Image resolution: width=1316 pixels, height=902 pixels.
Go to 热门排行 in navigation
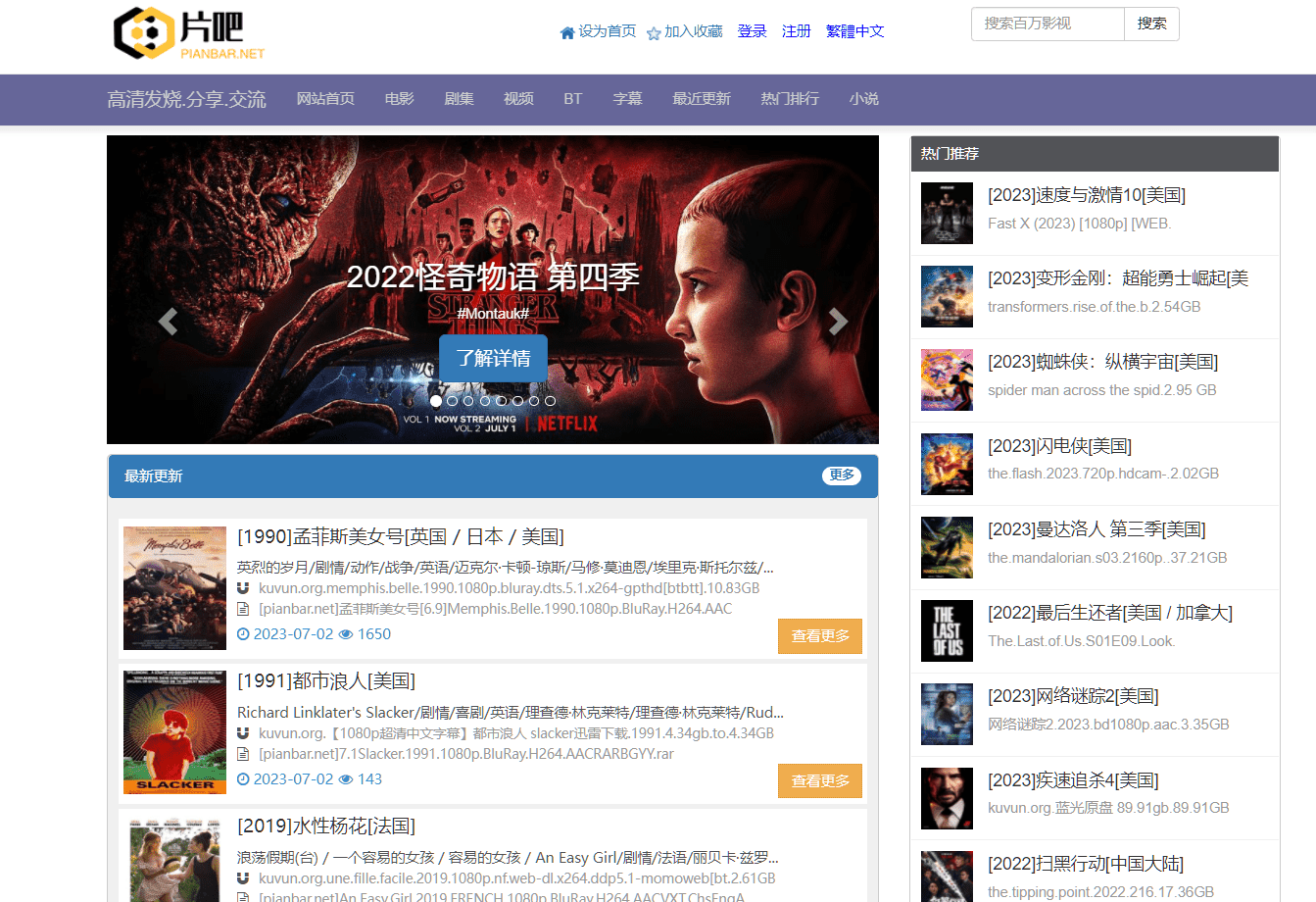(790, 99)
